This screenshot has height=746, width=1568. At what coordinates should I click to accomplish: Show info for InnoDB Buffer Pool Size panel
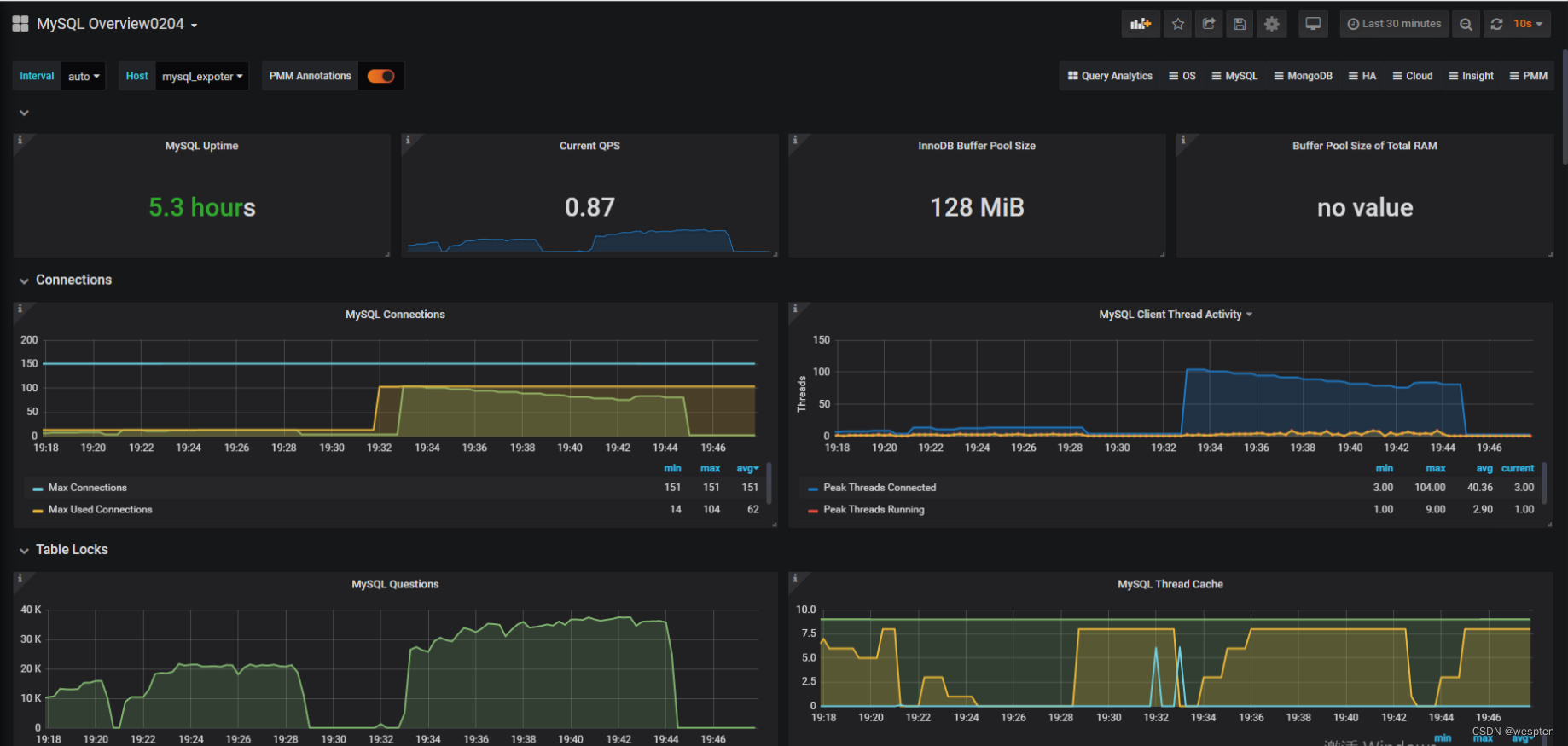(795, 140)
